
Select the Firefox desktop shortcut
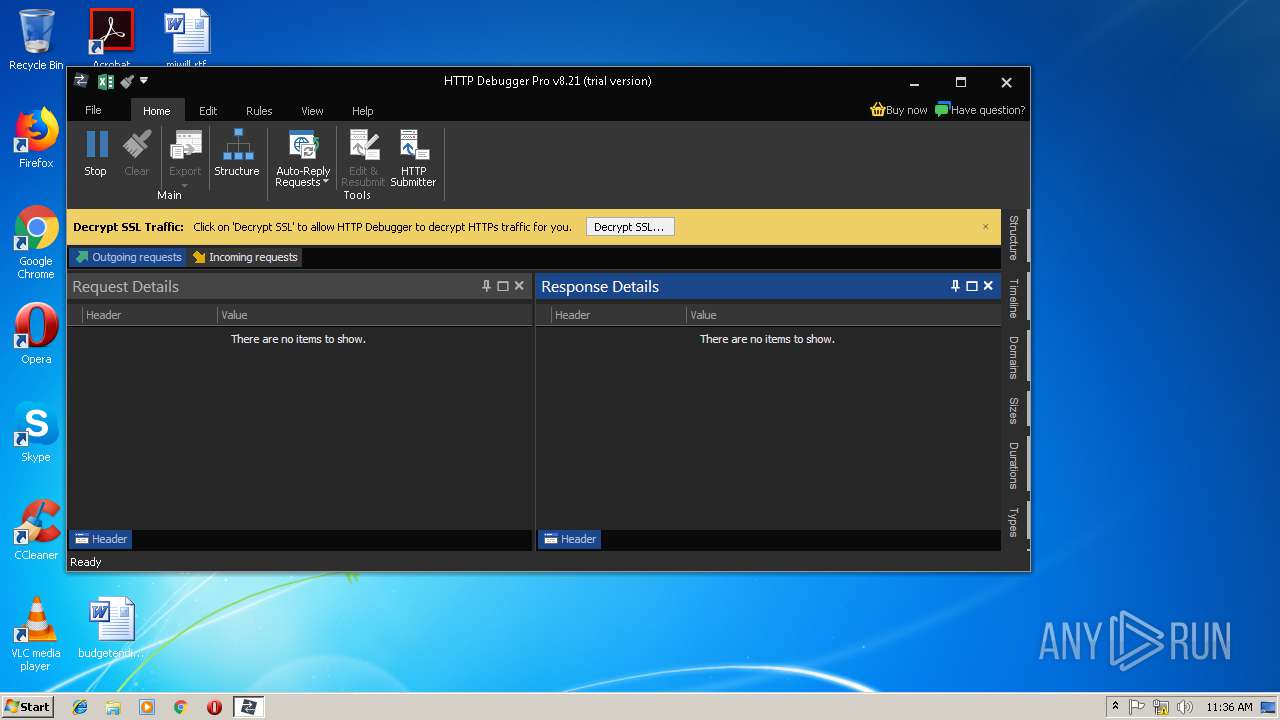pyautogui.click(x=36, y=138)
